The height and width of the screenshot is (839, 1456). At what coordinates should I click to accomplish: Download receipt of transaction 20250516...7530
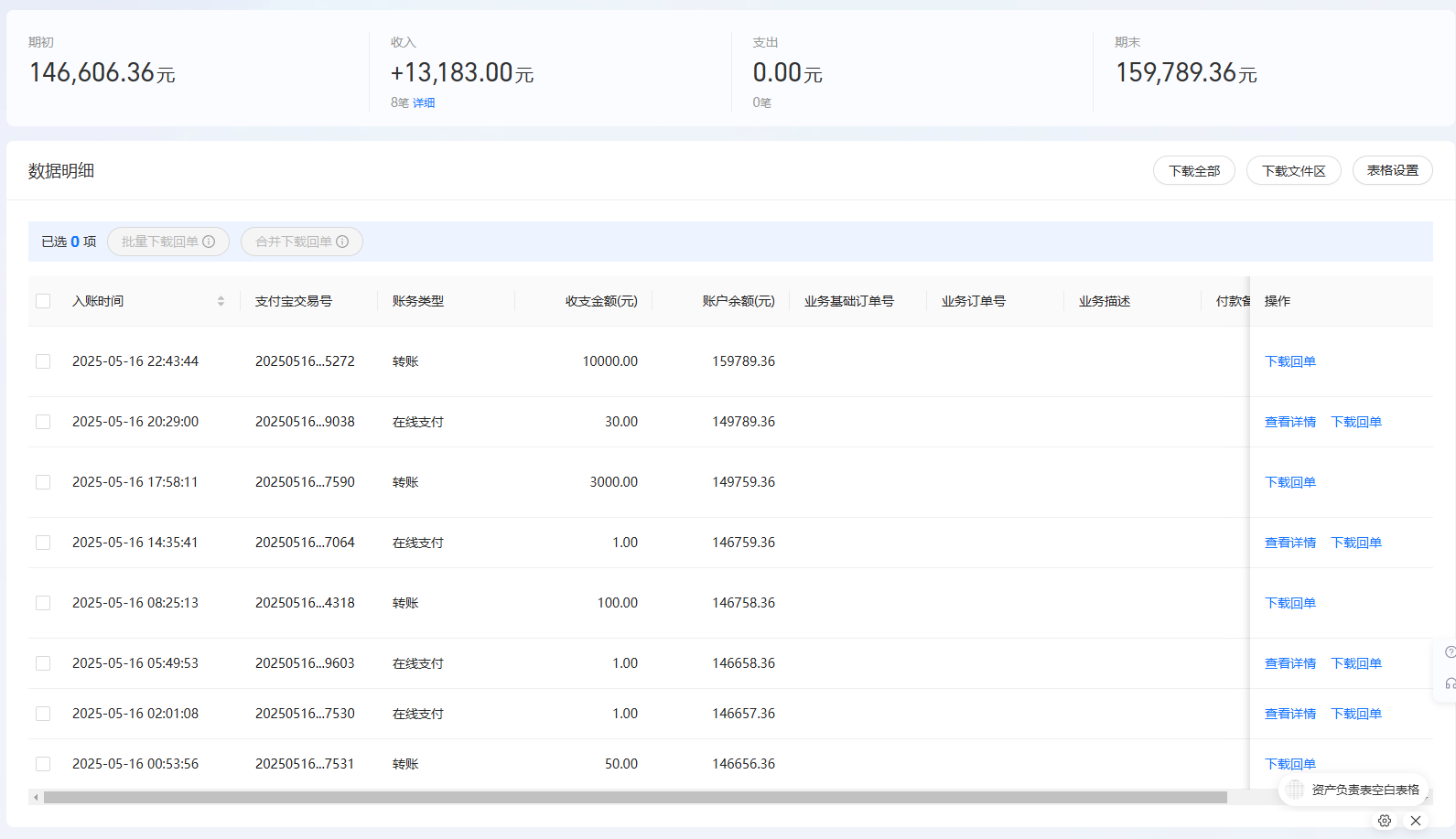pyautogui.click(x=1356, y=714)
